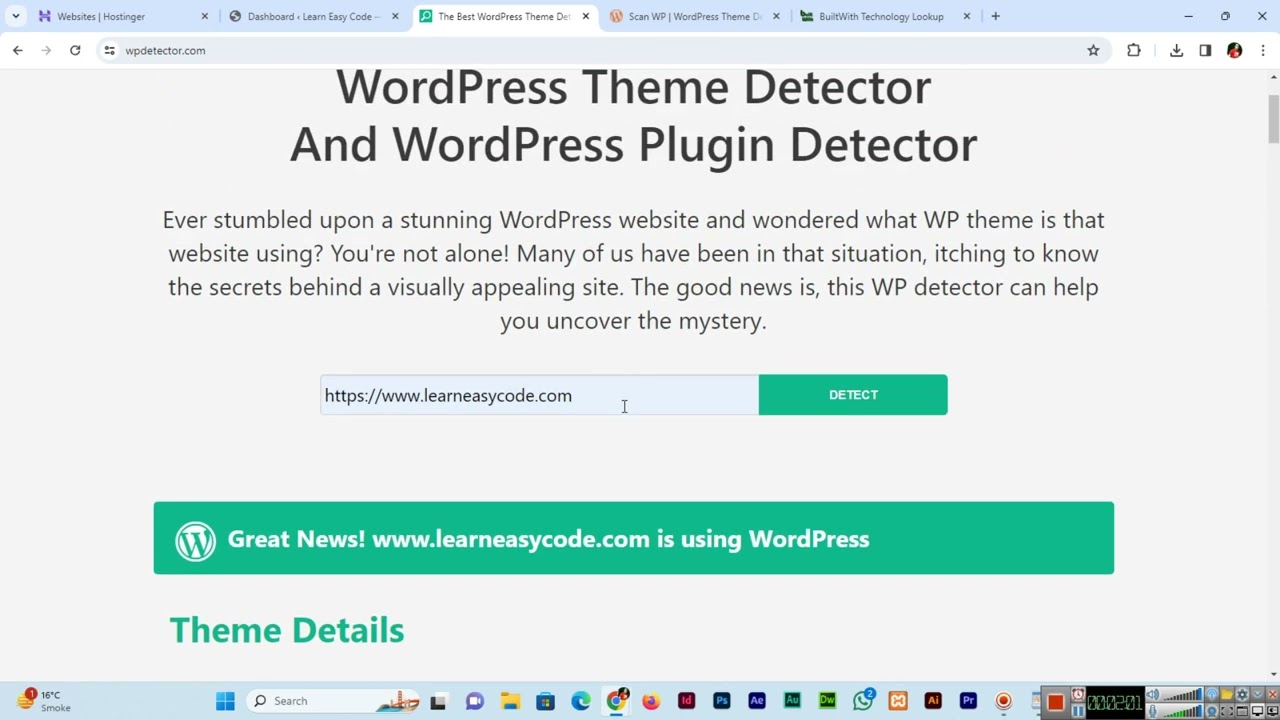Open the chat app in taskbar

coord(474,701)
